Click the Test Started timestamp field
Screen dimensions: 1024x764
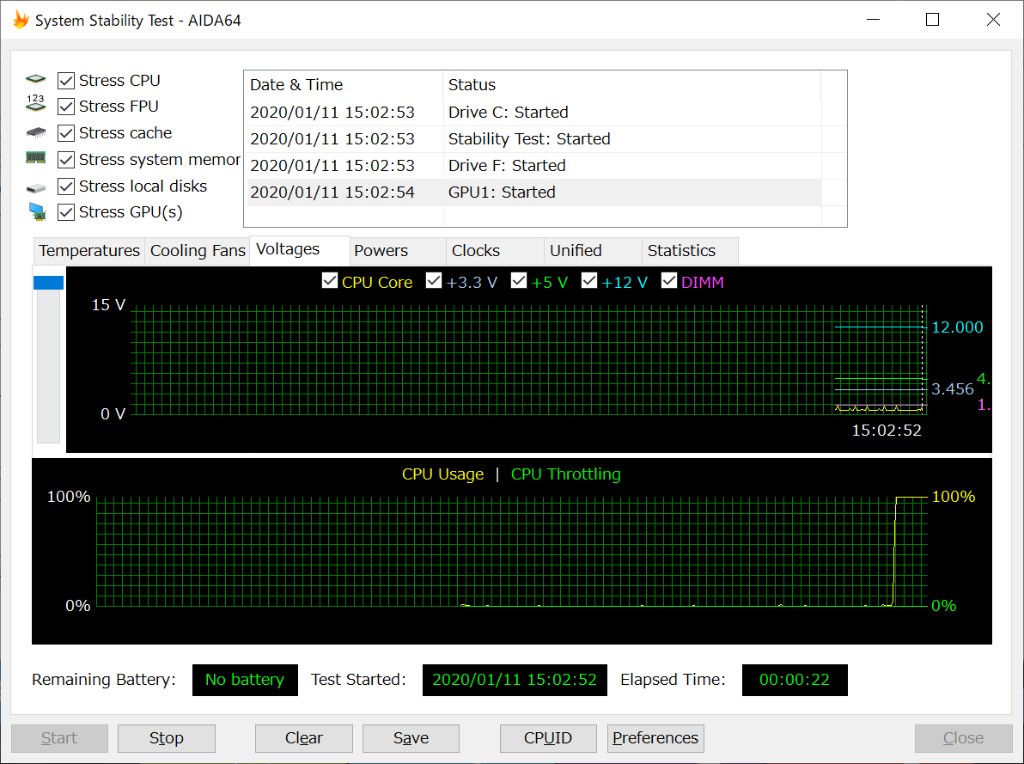(x=515, y=680)
